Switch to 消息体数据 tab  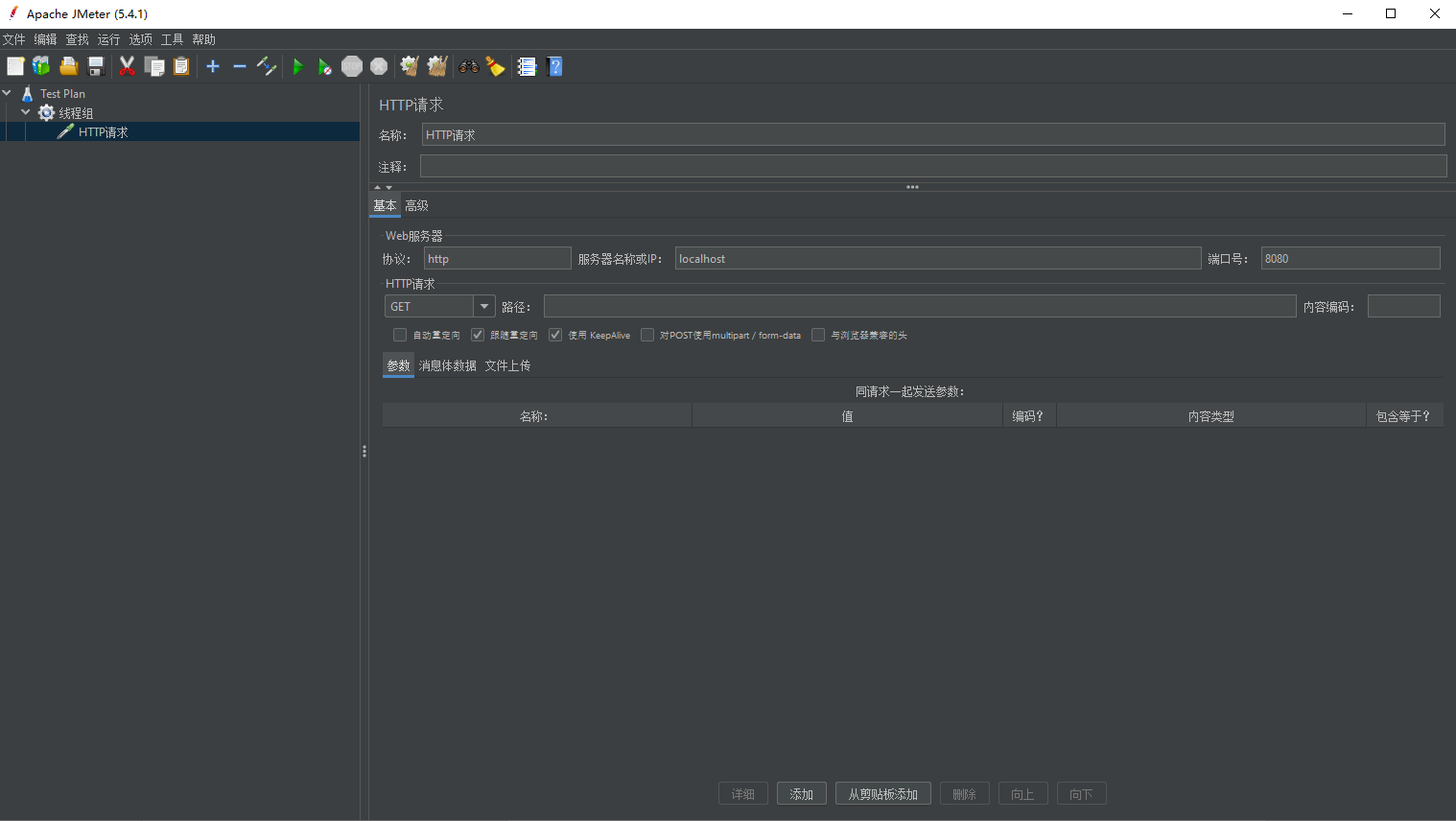[x=447, y=365]
